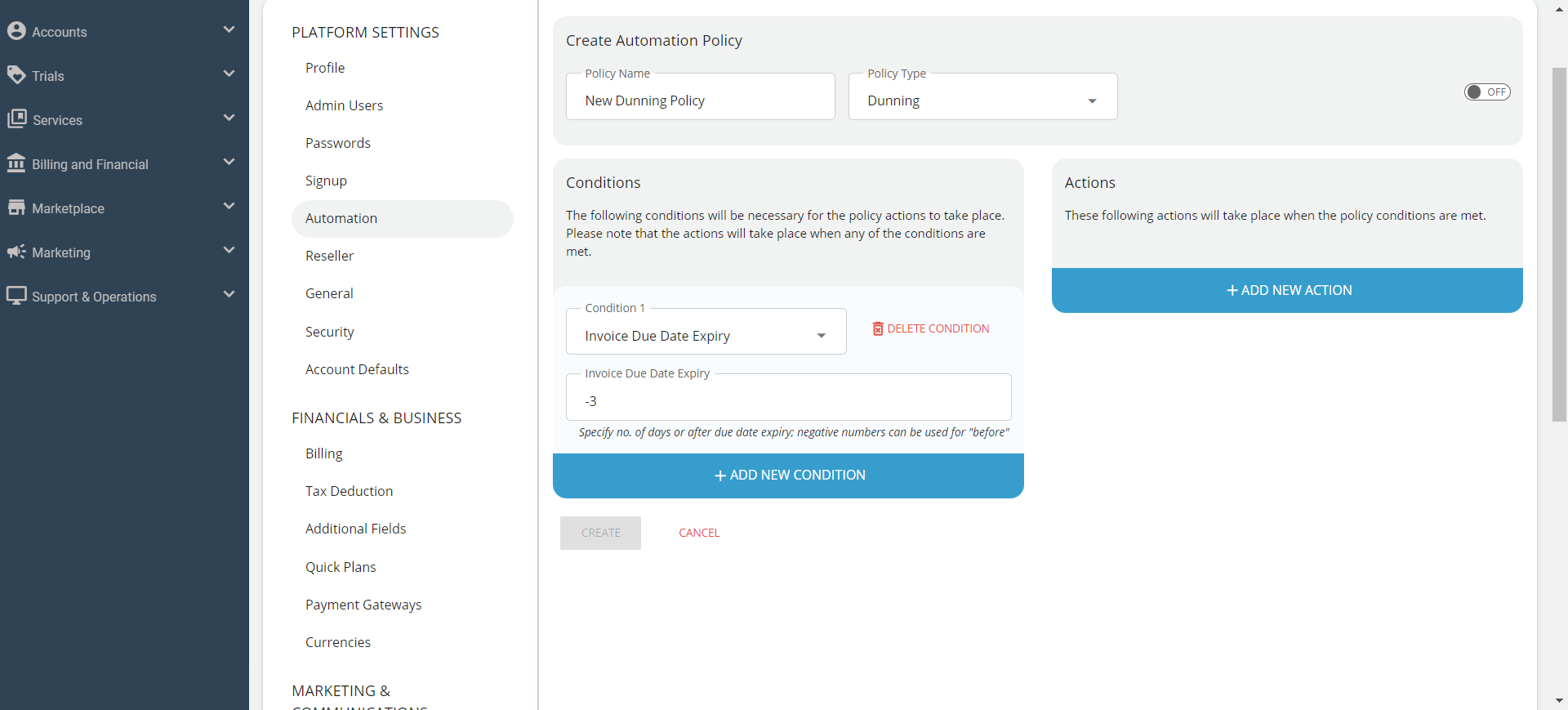Open Reseller settings
1568x710 pixels.
point(329,256)
